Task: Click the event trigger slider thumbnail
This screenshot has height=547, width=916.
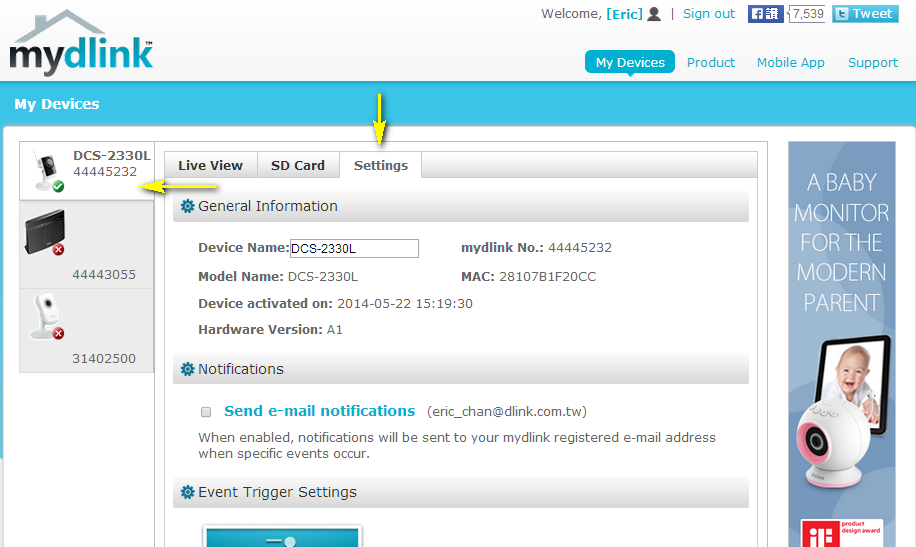Action: click(283, 537)
